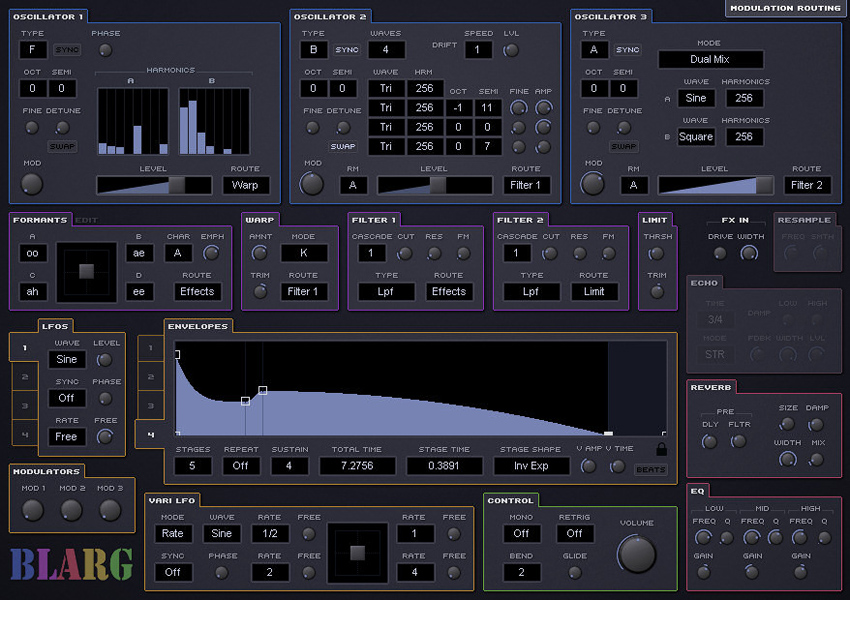850x638 pixels.
Task: Toggle Oscillator 1 Swap
Action: pos(62,146)
